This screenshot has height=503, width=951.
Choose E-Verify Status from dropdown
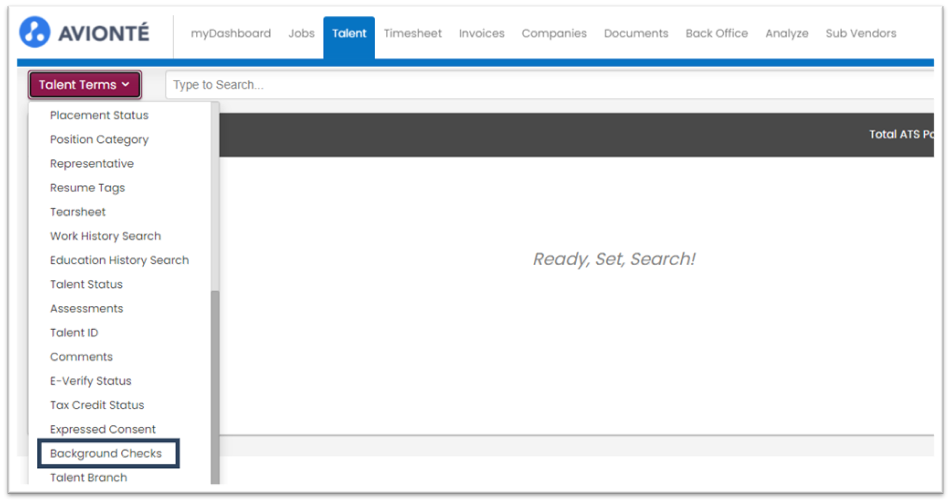click(x=90, y=381)
